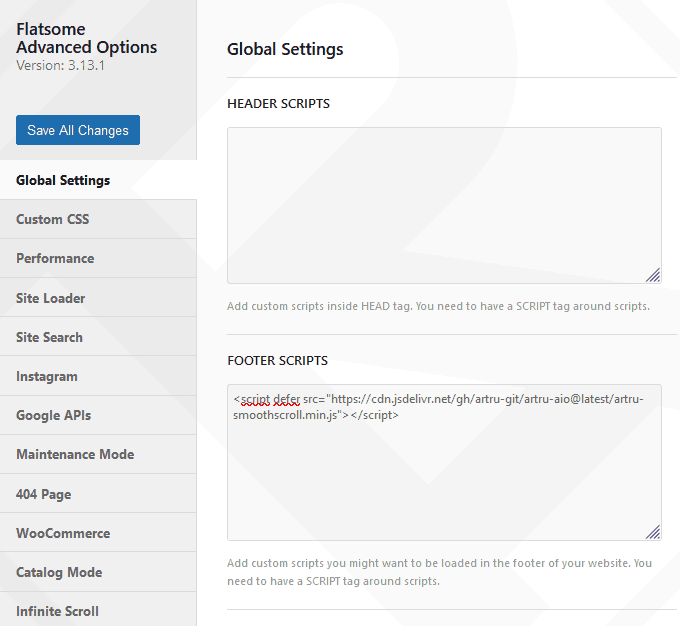Switch to the 404 Page settings

coord(98,494)
